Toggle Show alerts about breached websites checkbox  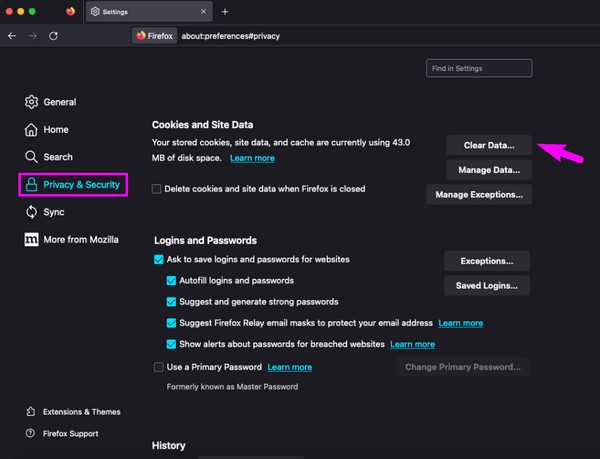(171, 344)
